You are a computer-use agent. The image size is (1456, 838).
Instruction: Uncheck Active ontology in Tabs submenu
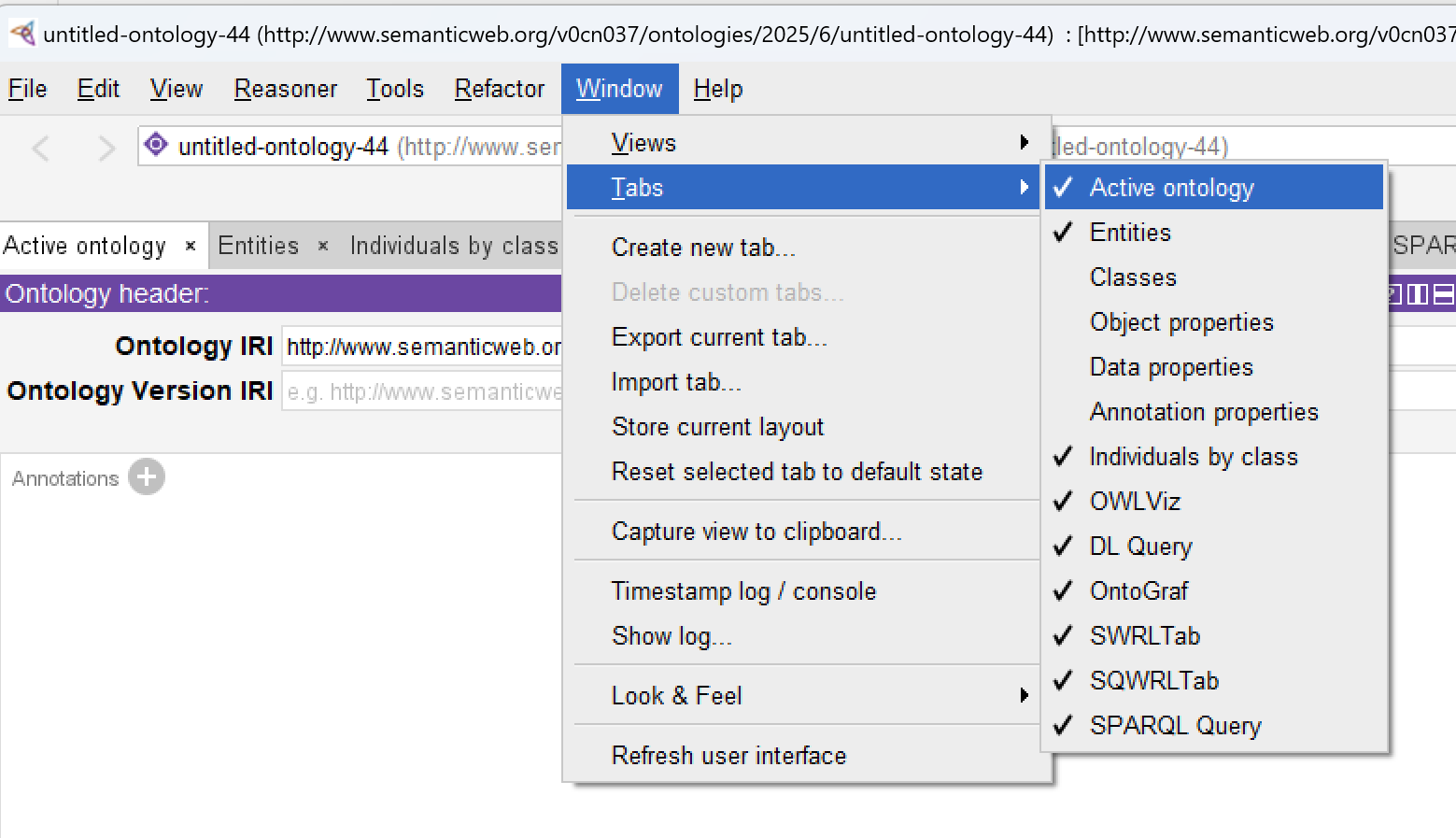[1214, 187]
